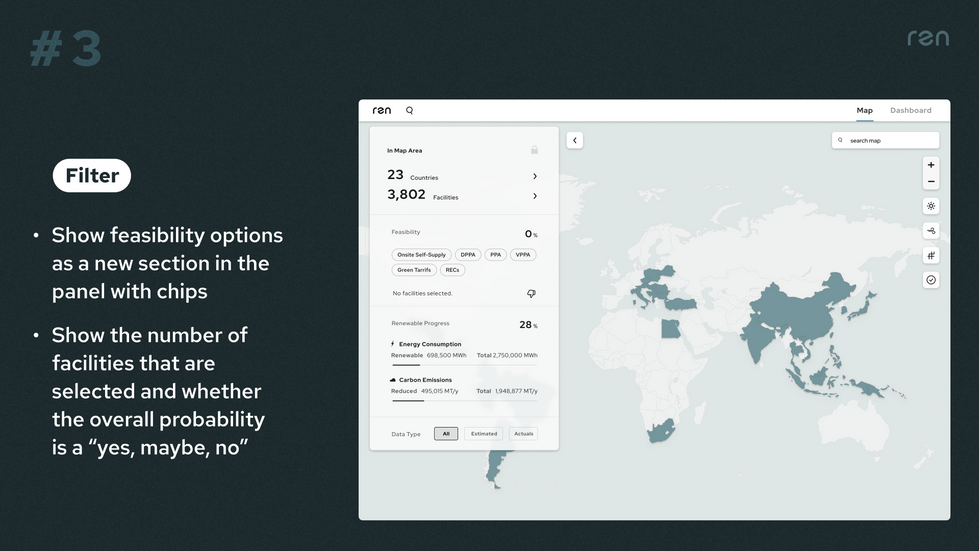Collapse the side panel with arrow button
Image resolution: width=979 pixels, height=551 pixels.
(574, 141)
